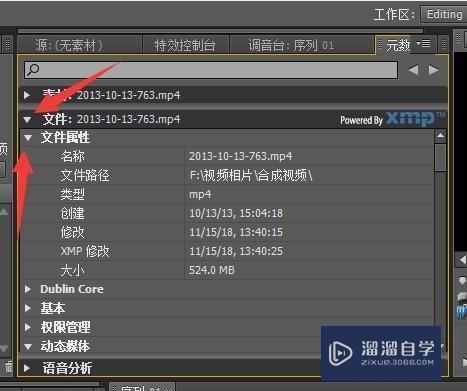Expand the 素材 2013-10-13-763.mp4 section

click(x=27, y=95)
